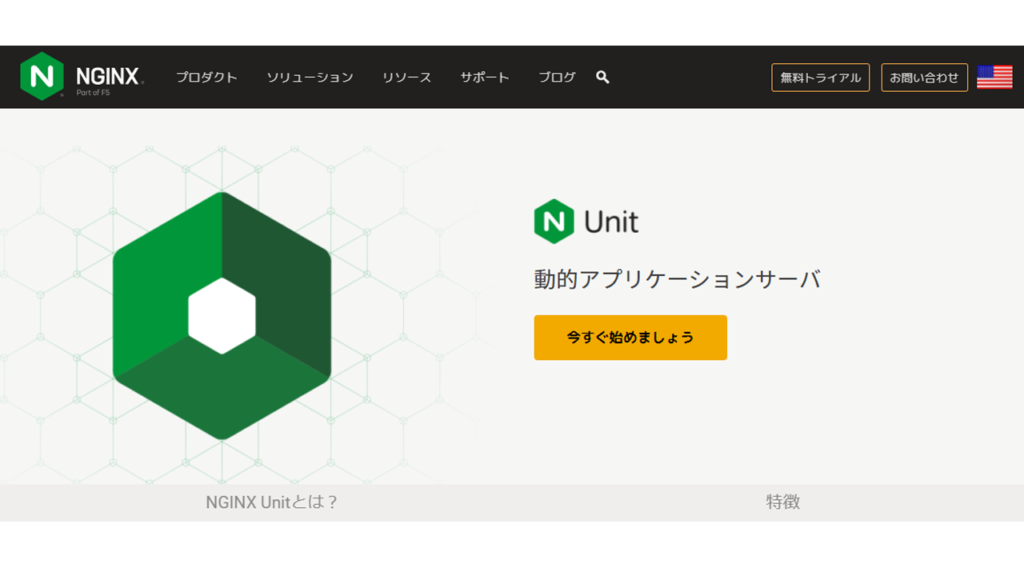Go to the ブログ menu item

pos(556,76)
